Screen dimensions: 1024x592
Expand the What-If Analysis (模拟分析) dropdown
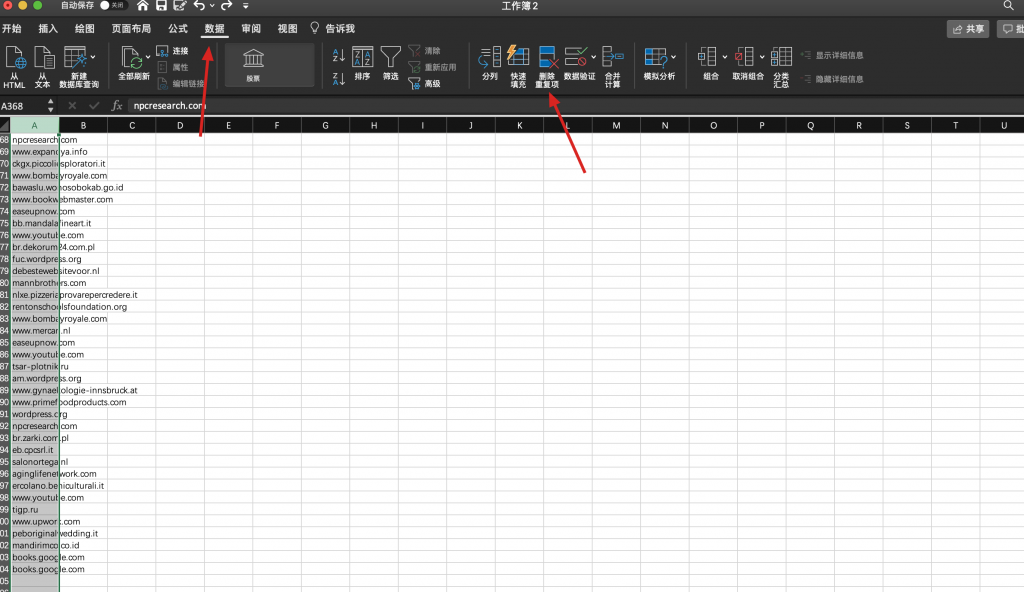click(x=674, y=56)
